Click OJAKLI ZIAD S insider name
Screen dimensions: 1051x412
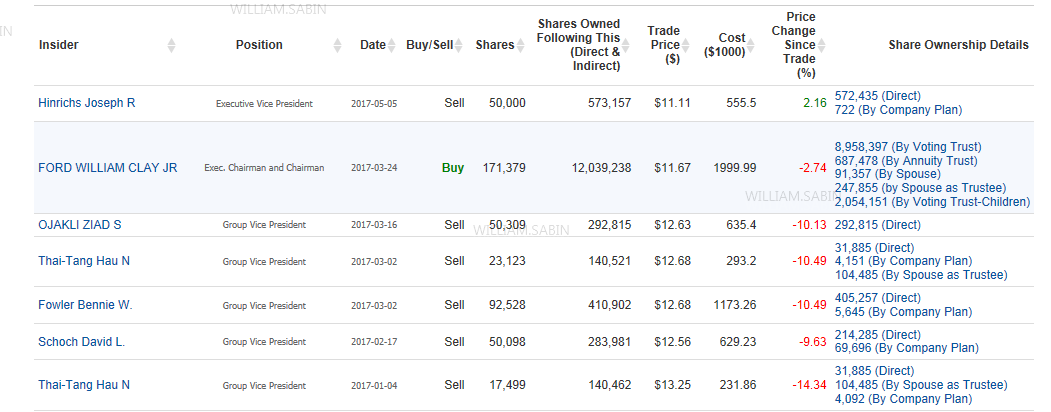[80, 225]
